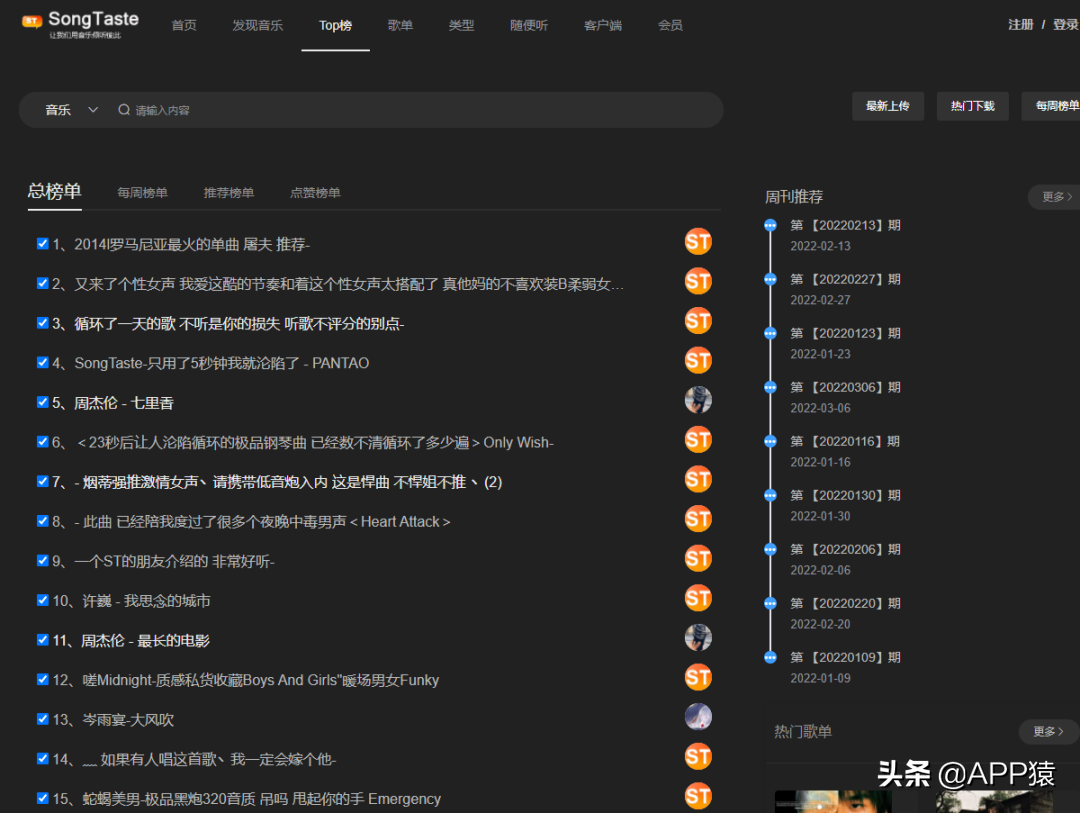Viewport: 1080px width, 813px height.
Task: Open song 烟蒂强推激情女声
Action: pyautogui.click(x=288, y=482)
